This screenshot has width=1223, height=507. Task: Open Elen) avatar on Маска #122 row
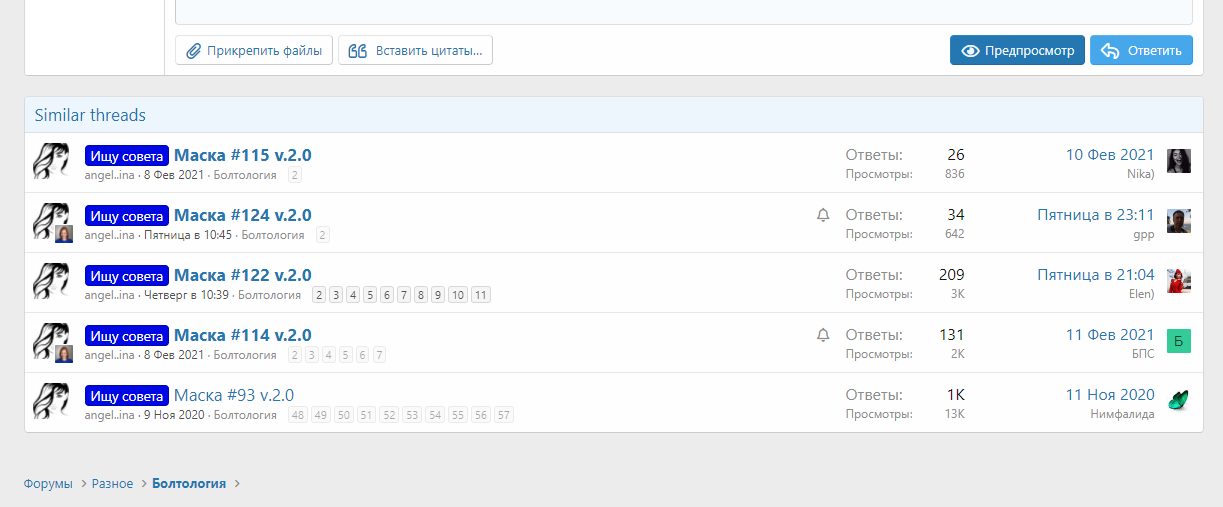1179,281
